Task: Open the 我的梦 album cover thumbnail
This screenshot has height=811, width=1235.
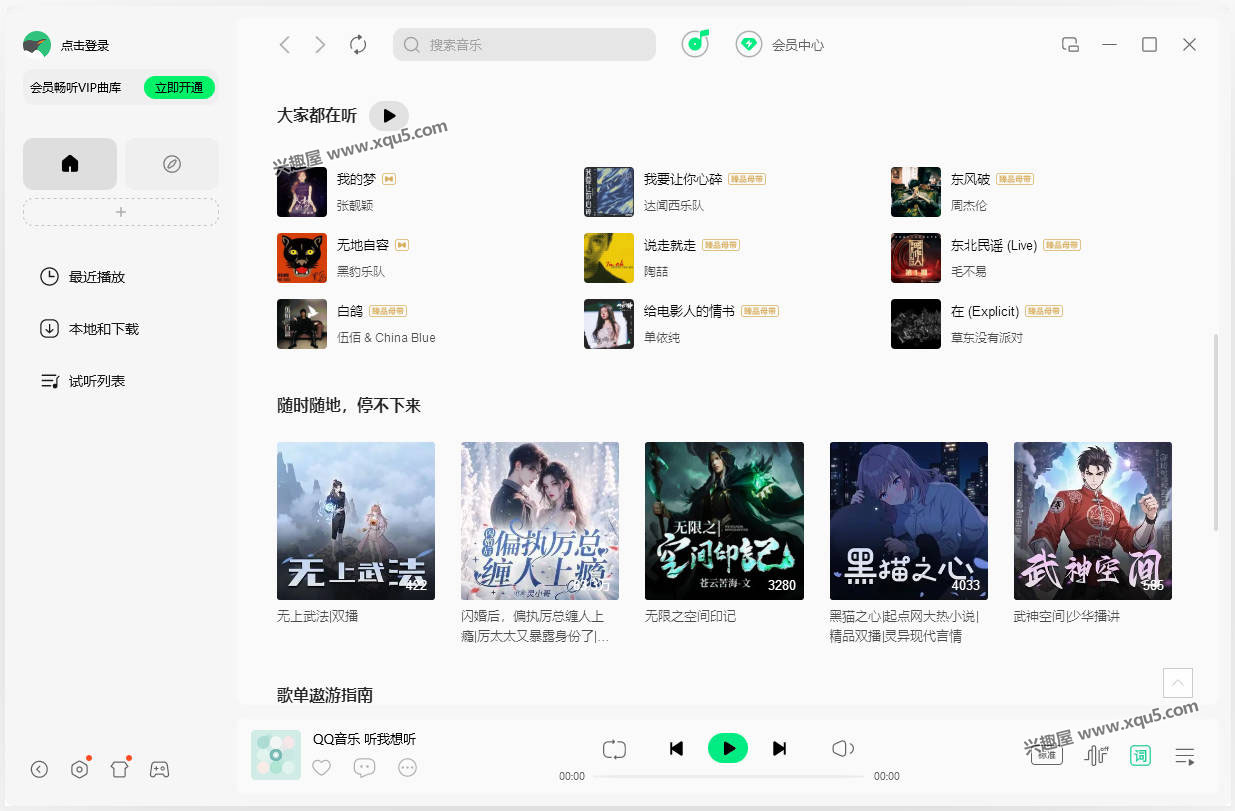Action: (302, 192)
